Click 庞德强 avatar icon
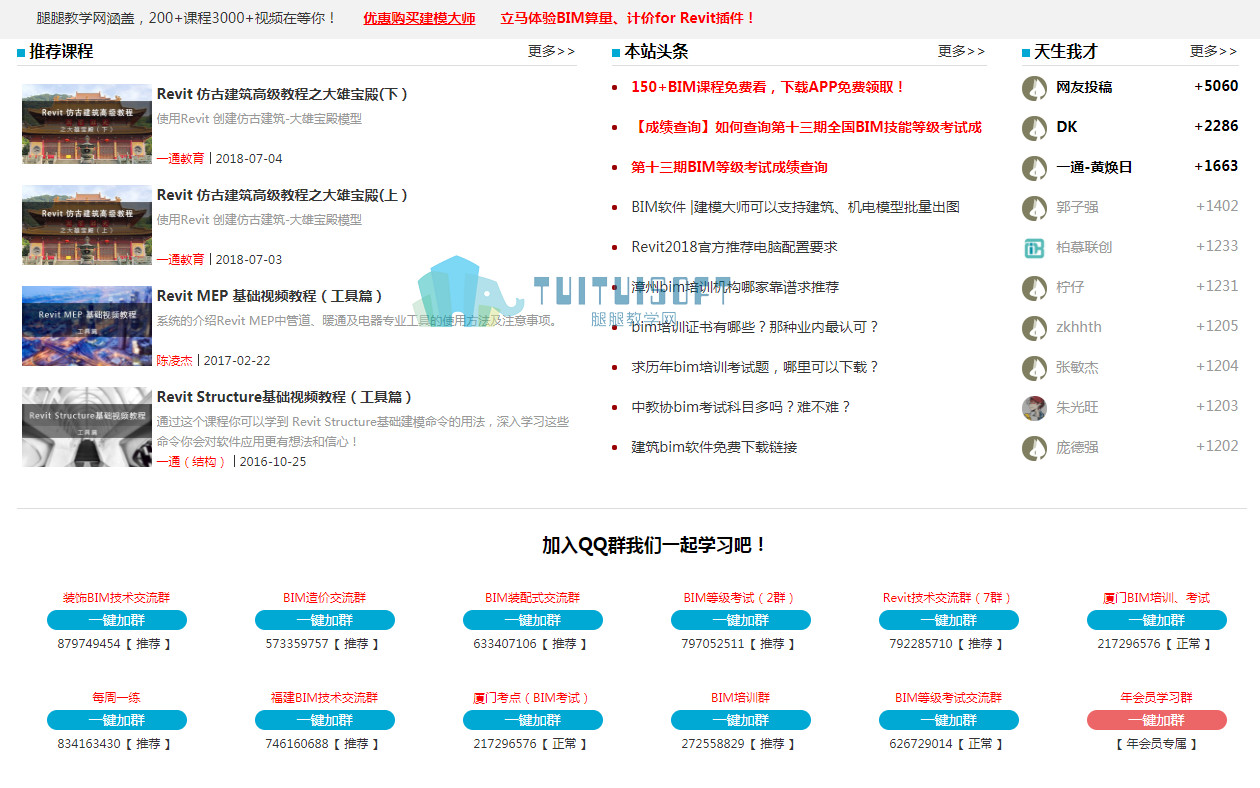The width and height of the screenshot is (1260, 788). point(1034,448)
